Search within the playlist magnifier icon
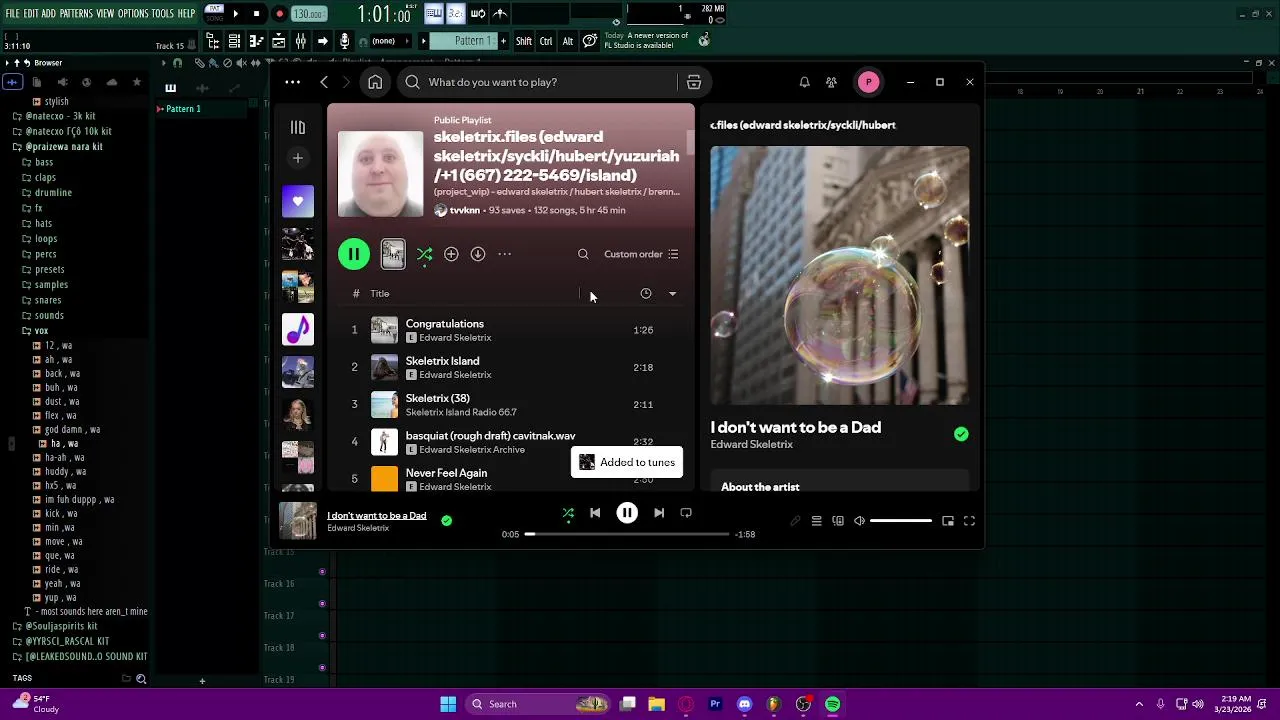 tap(583, 254)
